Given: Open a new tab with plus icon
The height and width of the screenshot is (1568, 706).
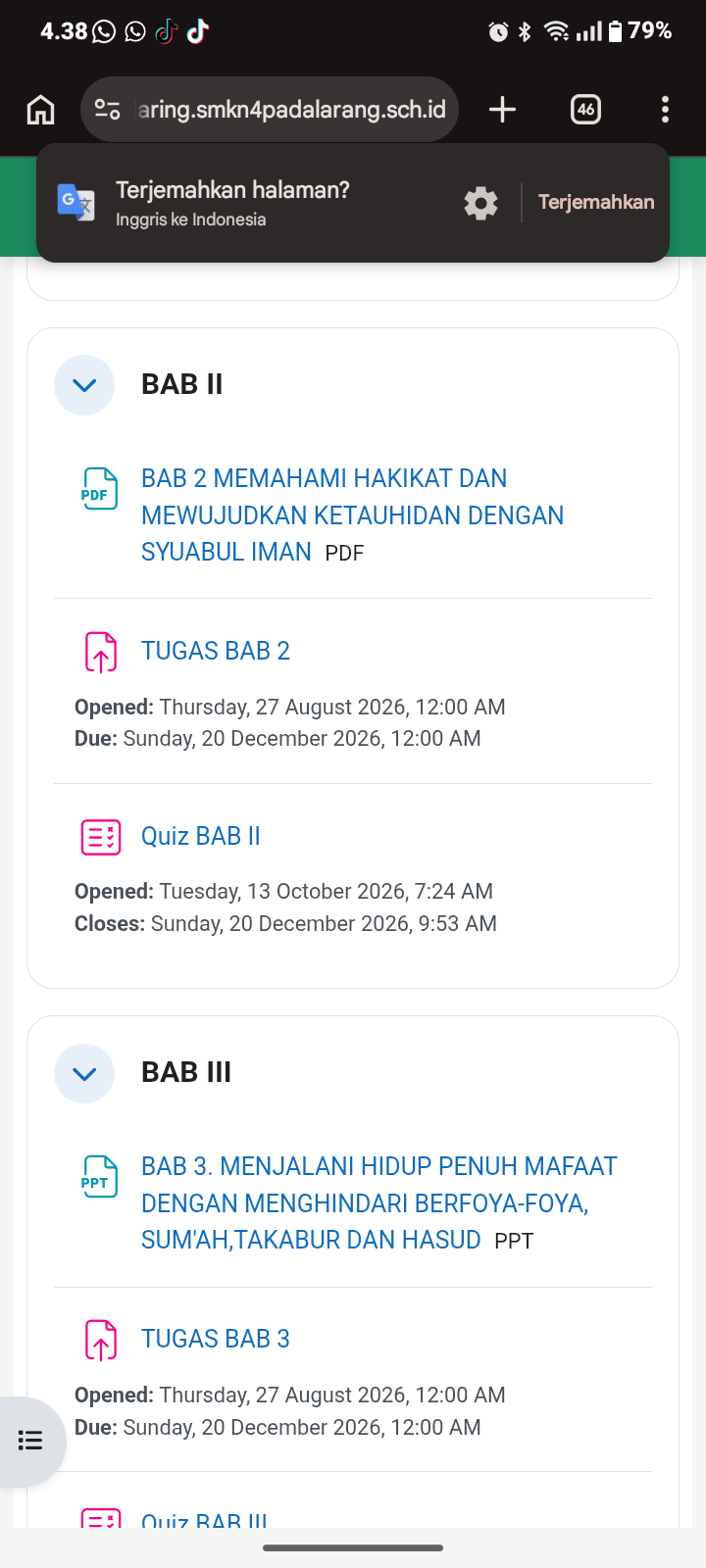Looking at the screenshot, I should (502, 109).
